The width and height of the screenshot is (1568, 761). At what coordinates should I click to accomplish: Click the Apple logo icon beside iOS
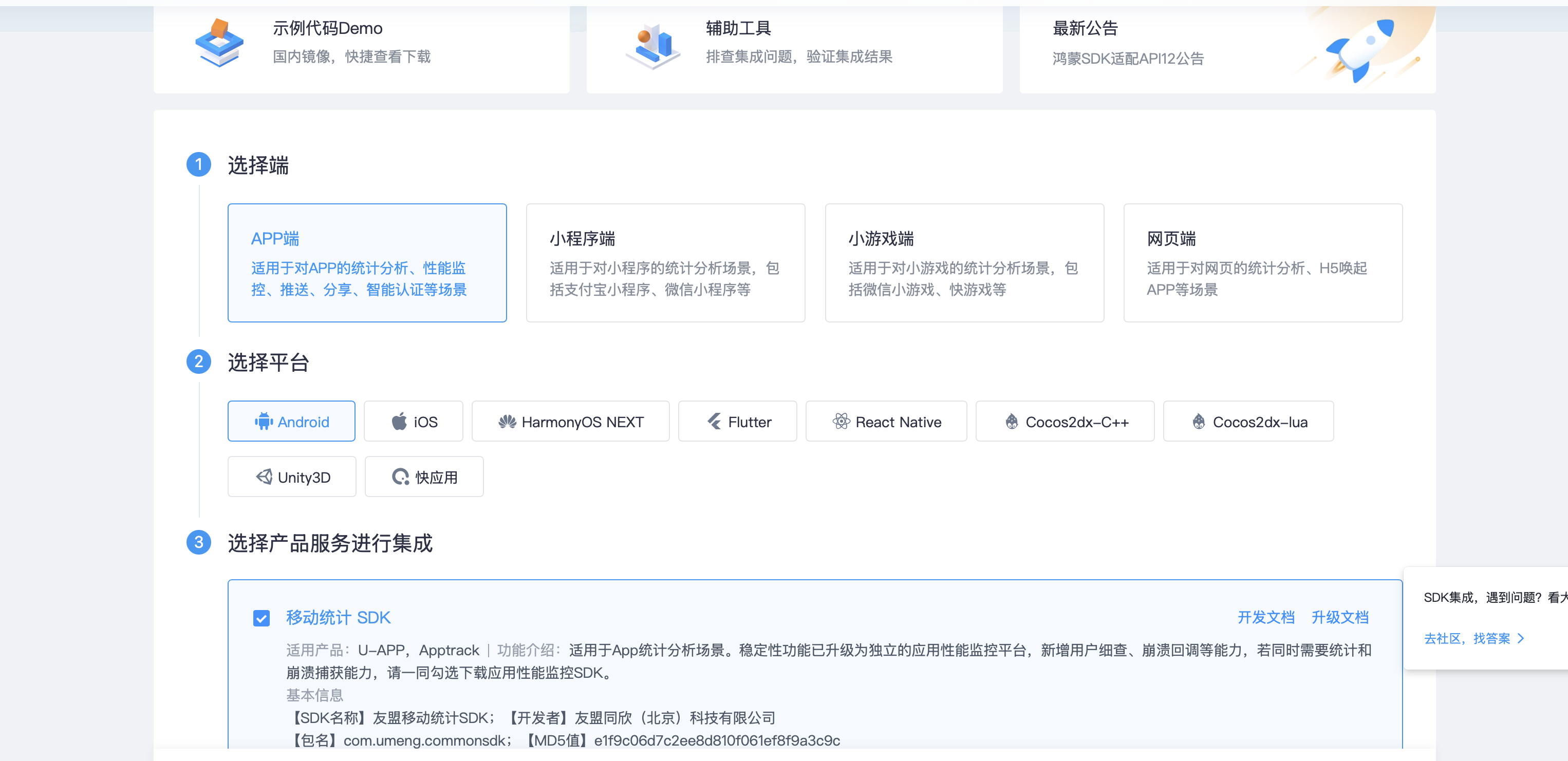coord(399,422)
